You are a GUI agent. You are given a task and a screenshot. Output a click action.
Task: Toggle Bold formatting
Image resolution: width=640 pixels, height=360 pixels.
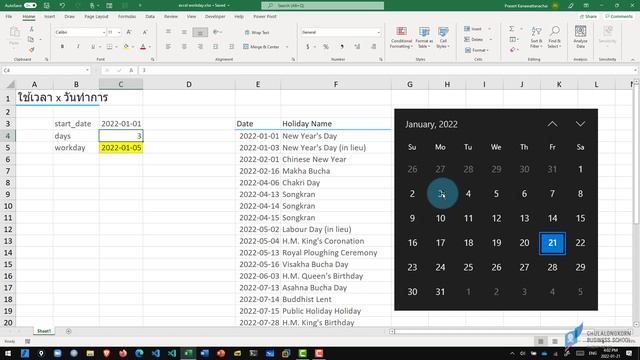(62, 47)
